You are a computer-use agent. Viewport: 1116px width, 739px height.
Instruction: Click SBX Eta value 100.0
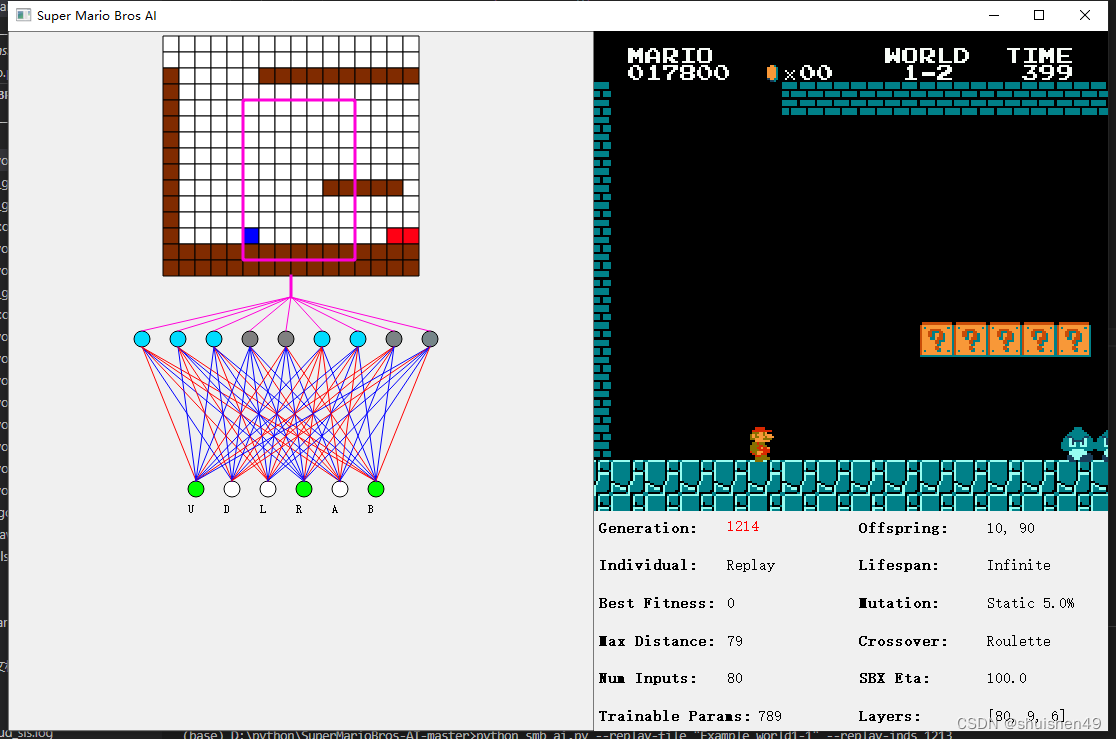(1006, 678)
